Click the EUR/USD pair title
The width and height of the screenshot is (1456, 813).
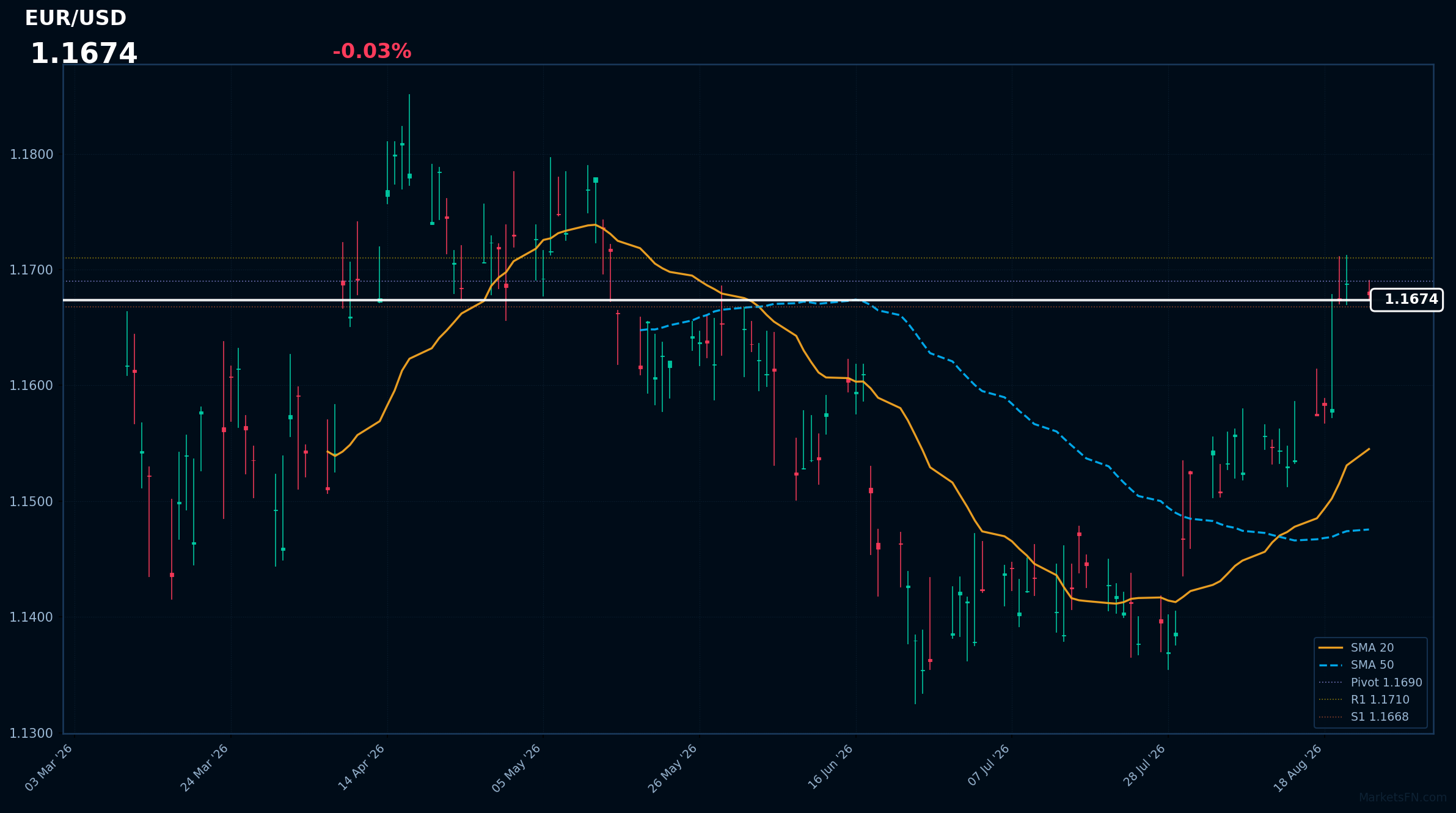(76, 18)
